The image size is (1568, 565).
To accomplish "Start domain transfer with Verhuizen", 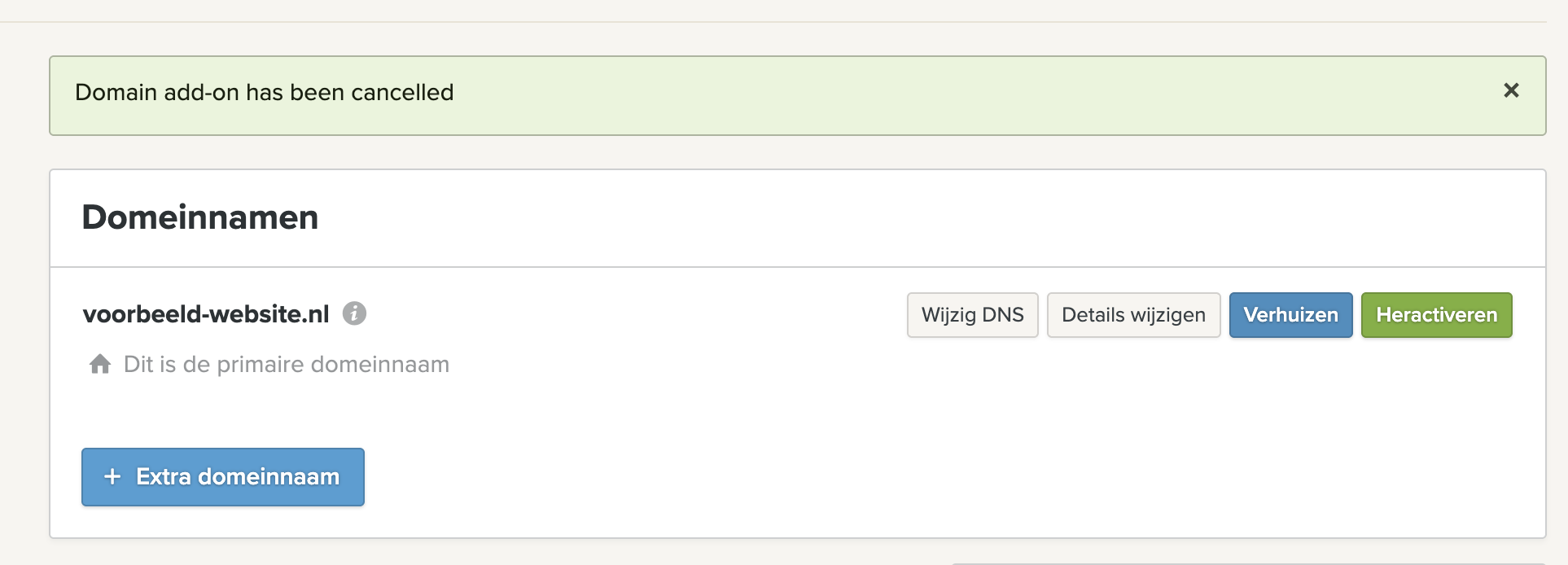I will click(x=1290, y=315).
